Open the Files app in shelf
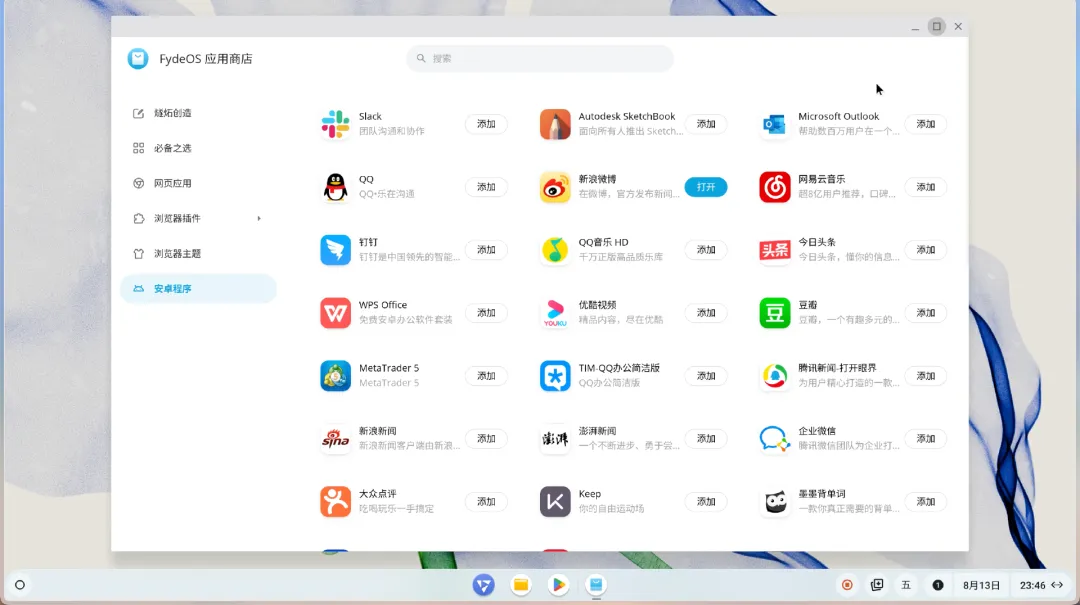 coord(521,585)
